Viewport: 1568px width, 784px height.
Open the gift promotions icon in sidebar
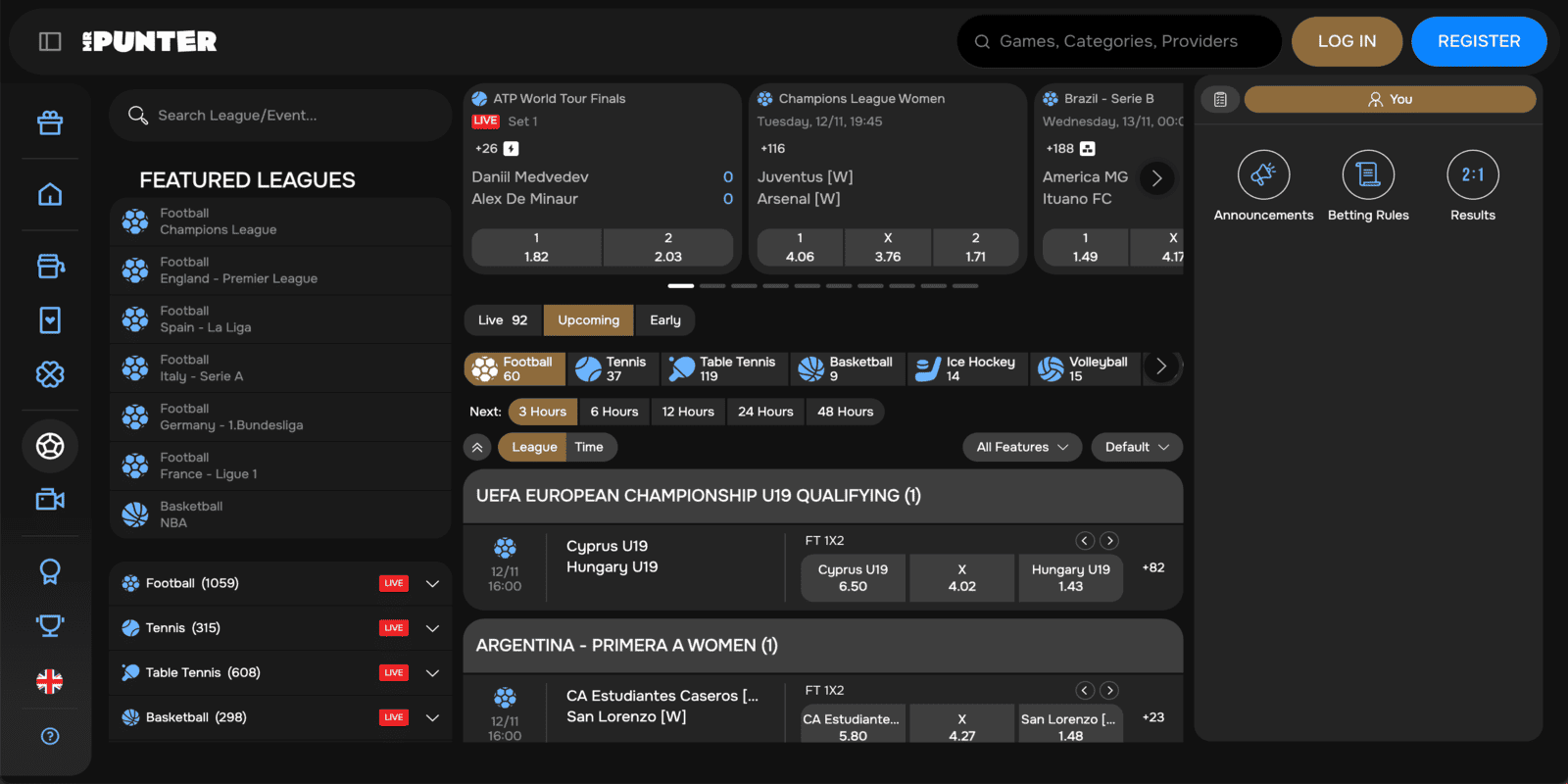(50, 122)
